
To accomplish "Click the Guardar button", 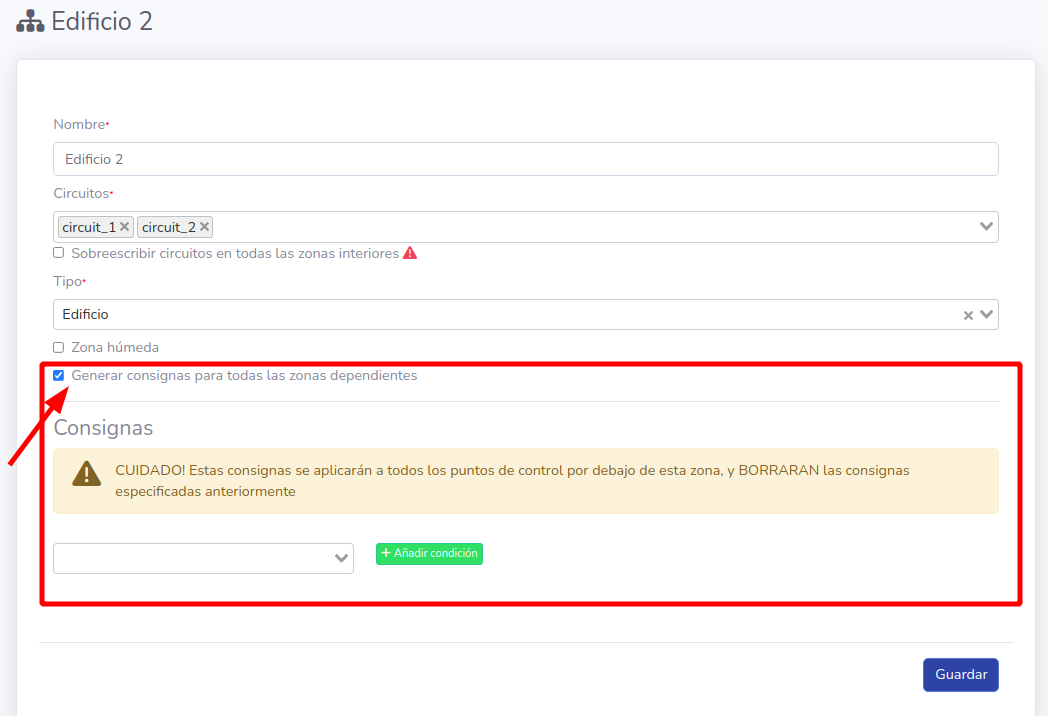I will [960, 675].
